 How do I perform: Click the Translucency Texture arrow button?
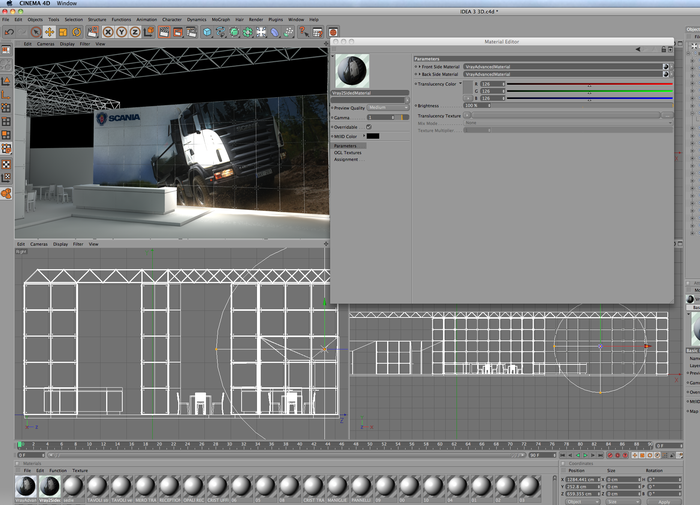[467, 115]
